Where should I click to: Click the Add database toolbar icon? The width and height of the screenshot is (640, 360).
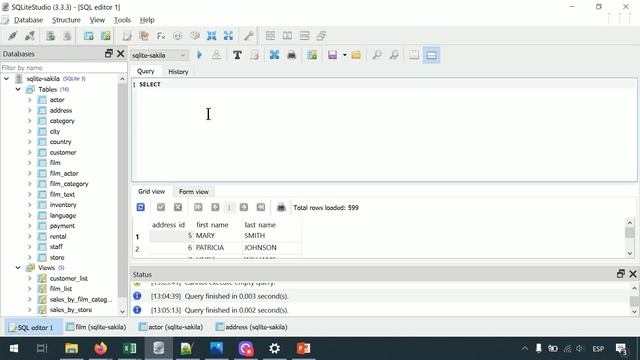coord(51,36)
